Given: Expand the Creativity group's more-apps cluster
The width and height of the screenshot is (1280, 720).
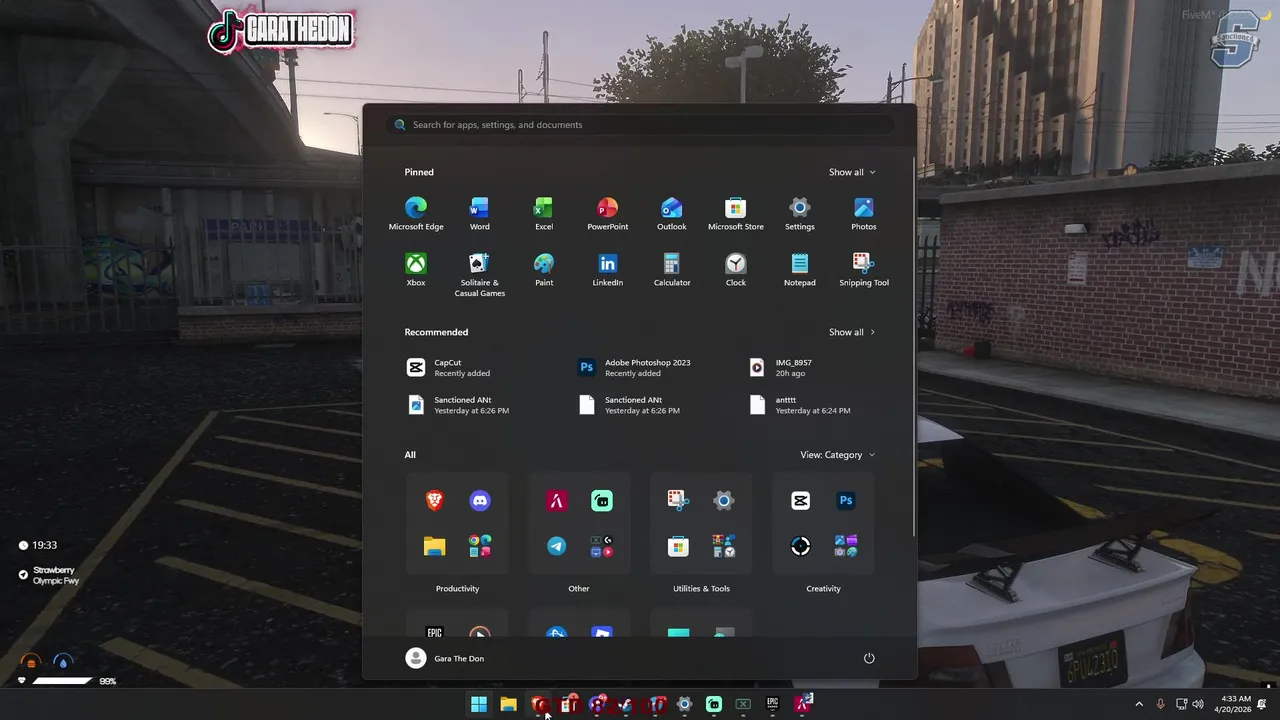Looking at the screenshot, I should pos(846,546).
